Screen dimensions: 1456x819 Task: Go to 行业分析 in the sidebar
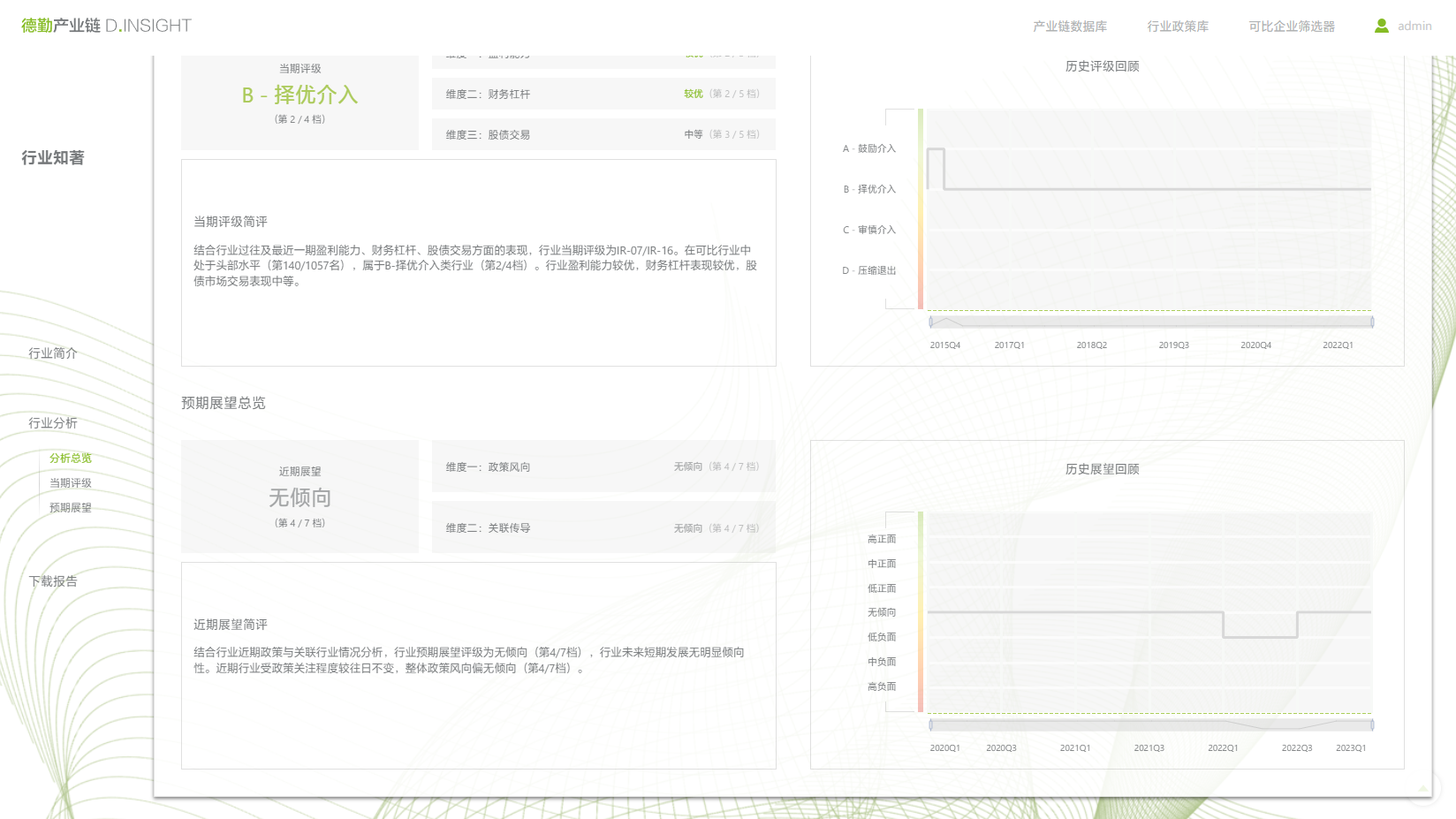click(53, 423)
